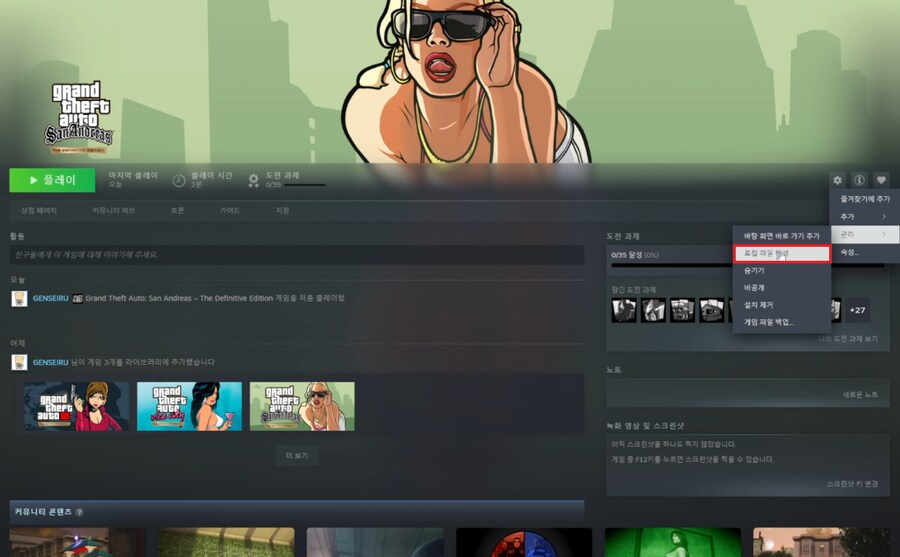900x557 pixels.
Task: Click the achievements badge icon near 0/35
Action: (254, 181)
